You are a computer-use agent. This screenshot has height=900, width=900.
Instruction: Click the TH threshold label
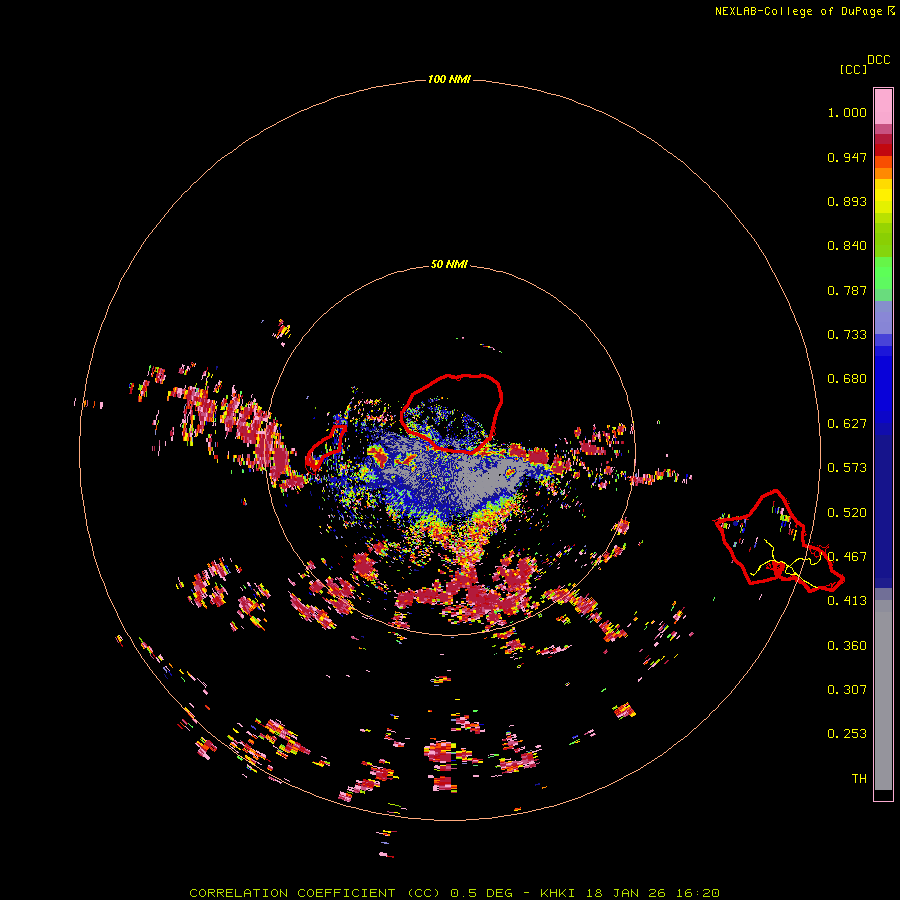pos(859,779)
